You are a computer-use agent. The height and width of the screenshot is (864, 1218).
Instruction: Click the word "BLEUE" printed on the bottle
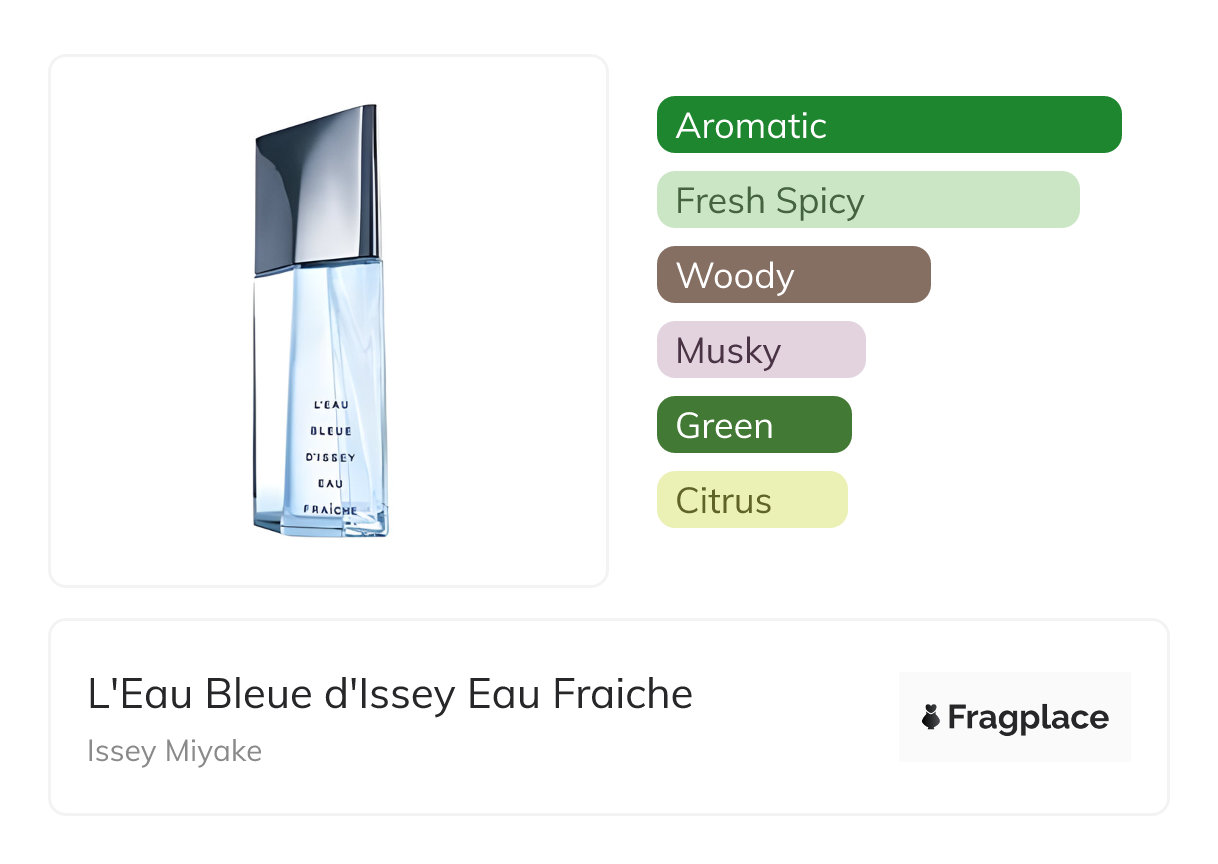tap(329, 431)
